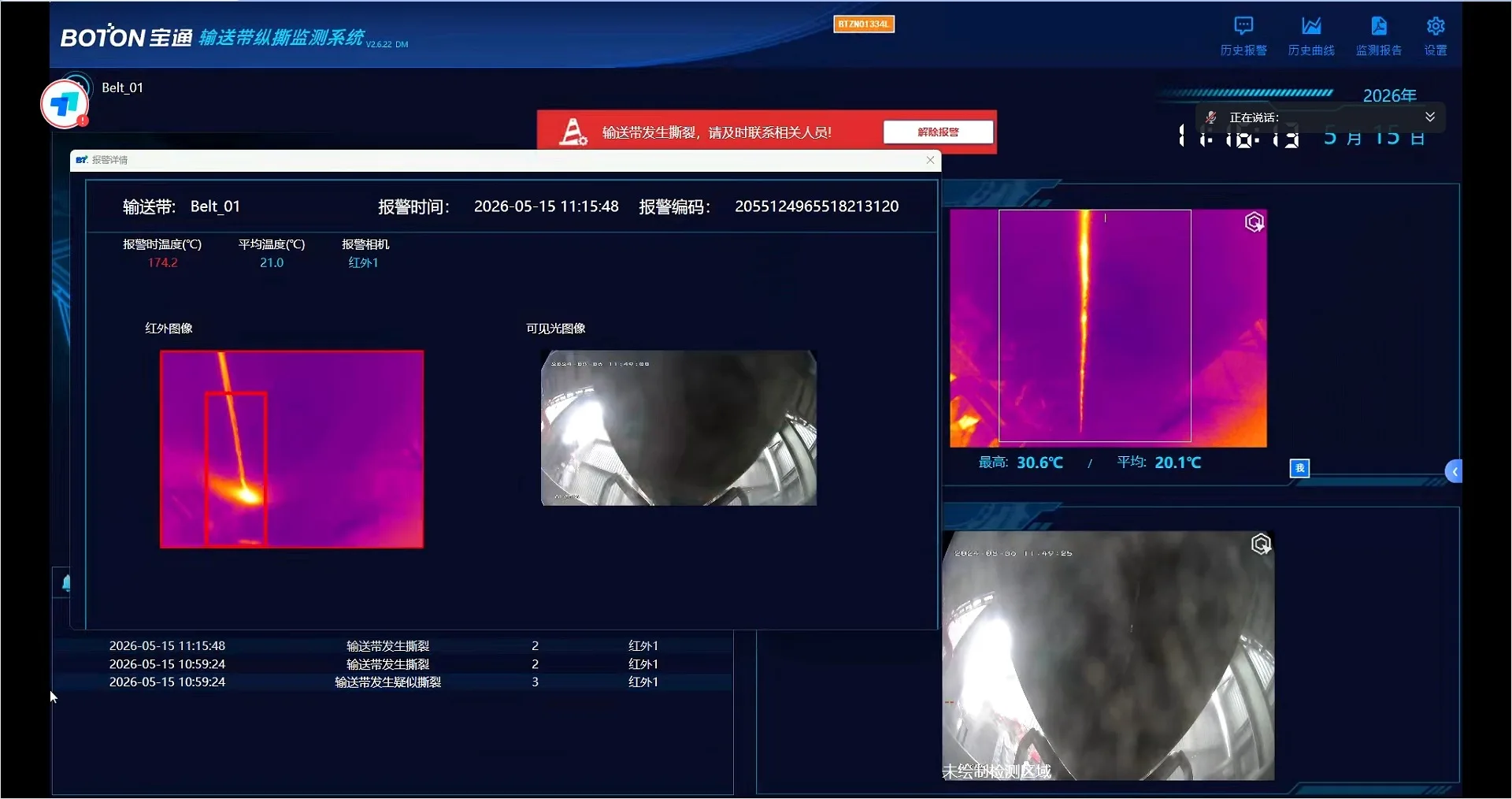Image resolution: width=1512 pixels, height=799 pixels.
Task: Open the 监测报告 monitoring report icon
Action: pos(1379,36)
